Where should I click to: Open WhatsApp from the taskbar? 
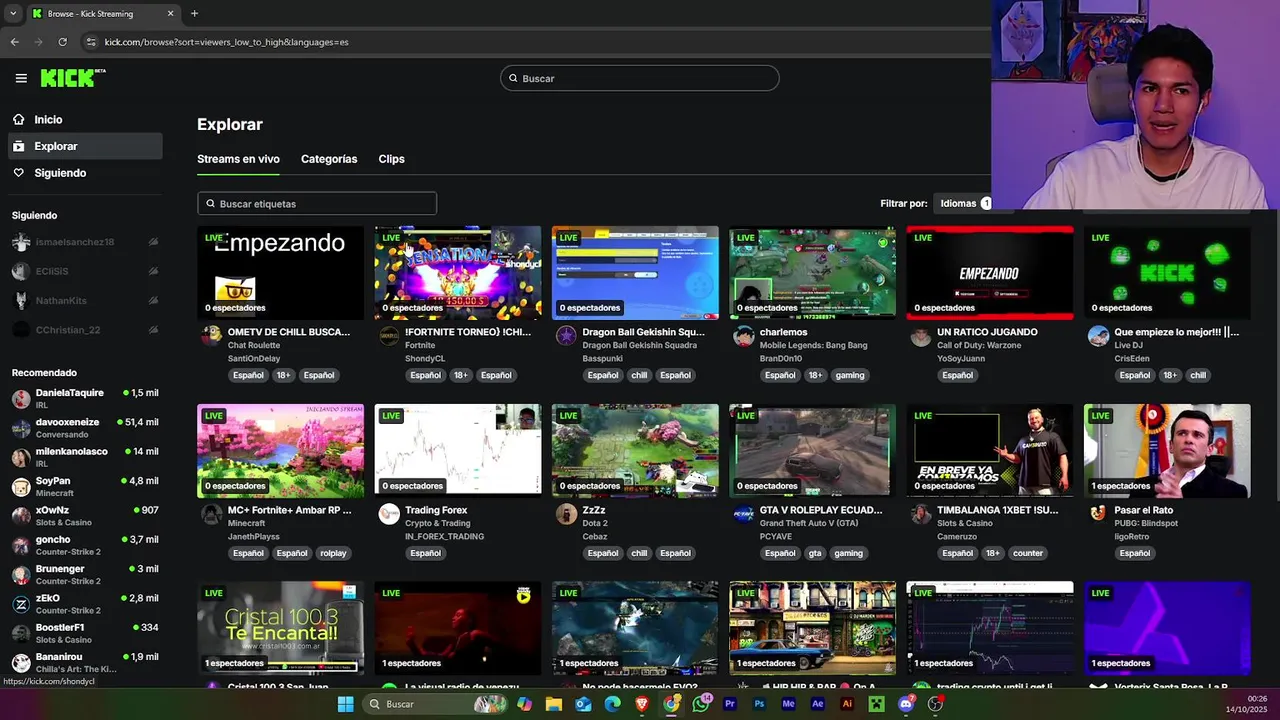(701, 704)
